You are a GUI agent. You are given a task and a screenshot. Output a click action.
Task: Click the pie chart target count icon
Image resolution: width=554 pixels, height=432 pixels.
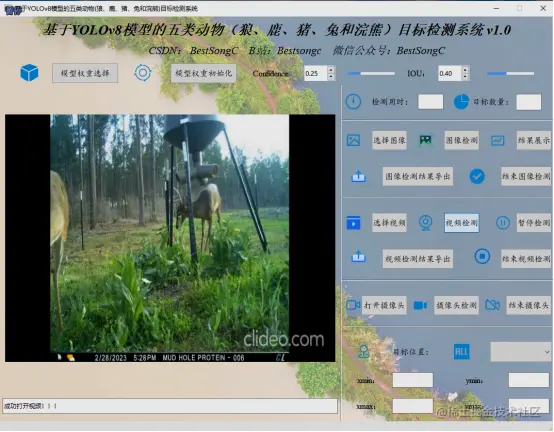(x=461, y=102)
